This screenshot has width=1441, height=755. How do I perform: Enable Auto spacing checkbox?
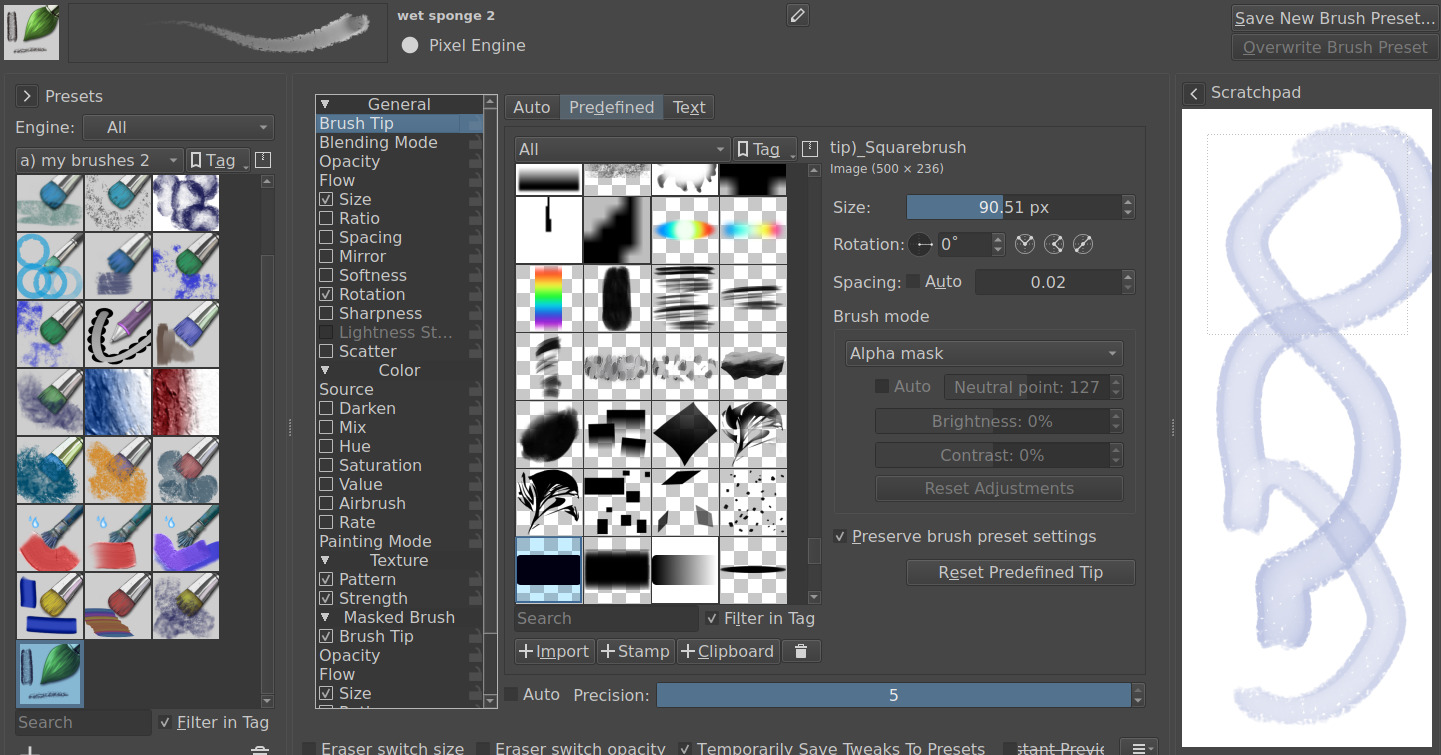click(913, 282)
